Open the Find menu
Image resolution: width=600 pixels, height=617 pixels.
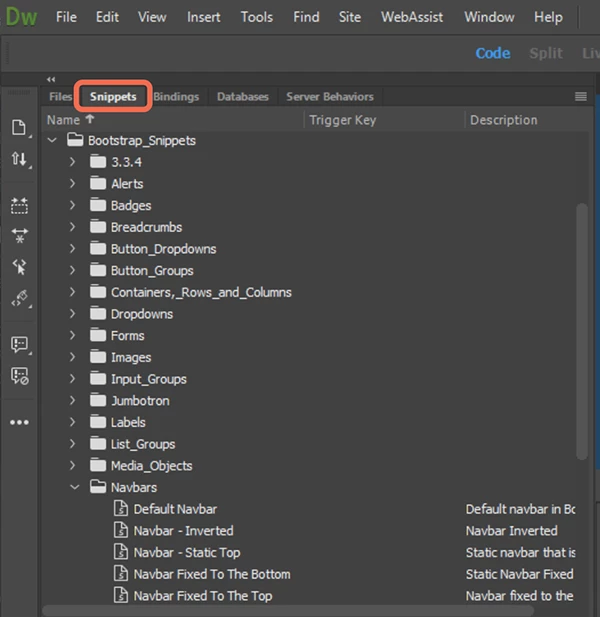tap(306, 17)
